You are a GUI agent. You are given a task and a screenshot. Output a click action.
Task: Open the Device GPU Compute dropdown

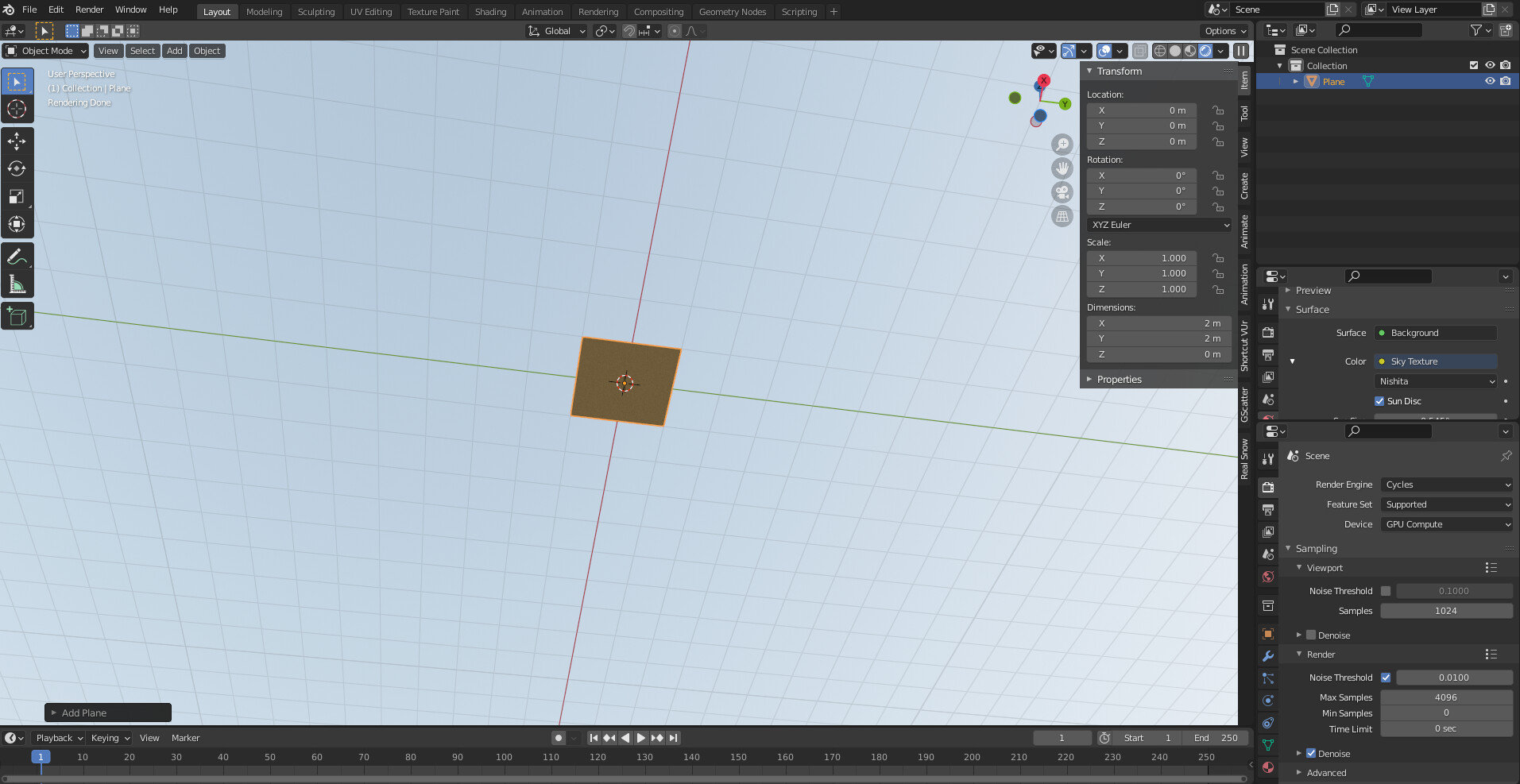point(1447,524)
